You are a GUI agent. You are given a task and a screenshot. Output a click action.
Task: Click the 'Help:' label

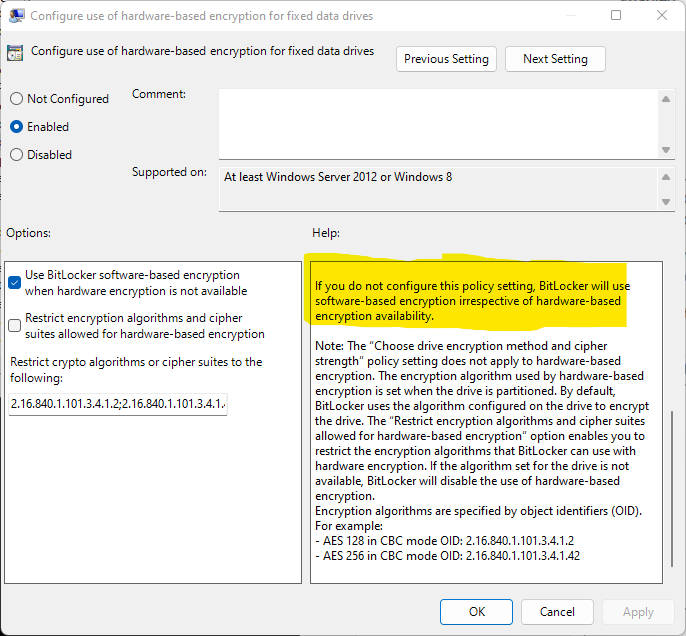click(x=326, y=233)
